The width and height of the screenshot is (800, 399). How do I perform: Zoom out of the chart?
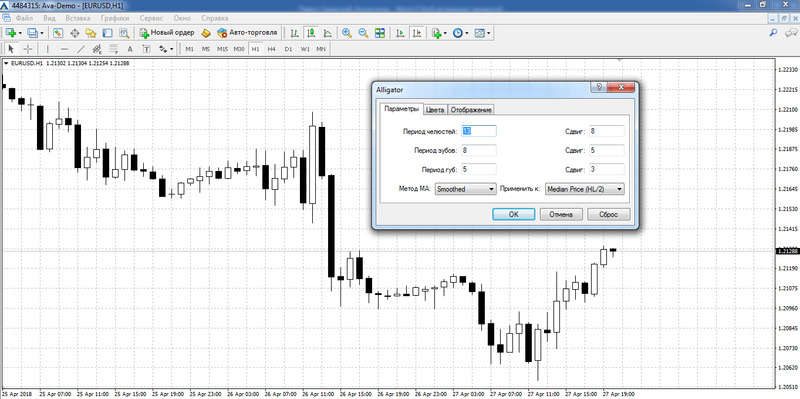pos(363,33)
